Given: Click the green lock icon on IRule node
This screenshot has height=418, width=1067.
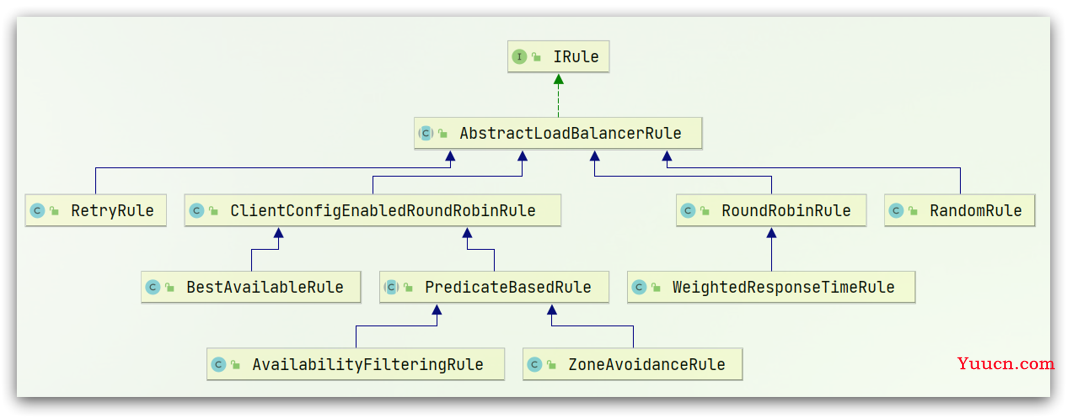Looking at the screenshot, I should (536, 58).
